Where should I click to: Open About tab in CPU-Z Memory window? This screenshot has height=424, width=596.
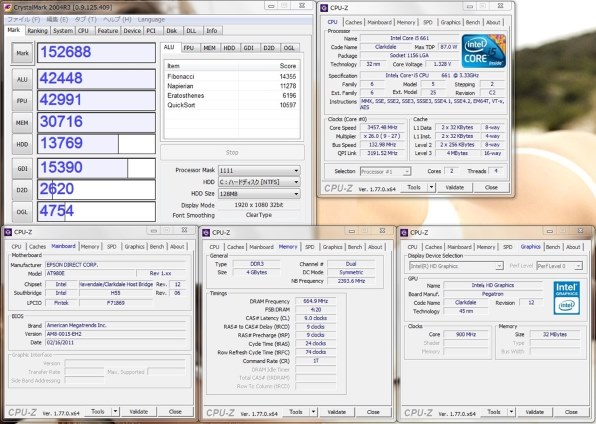375,247
